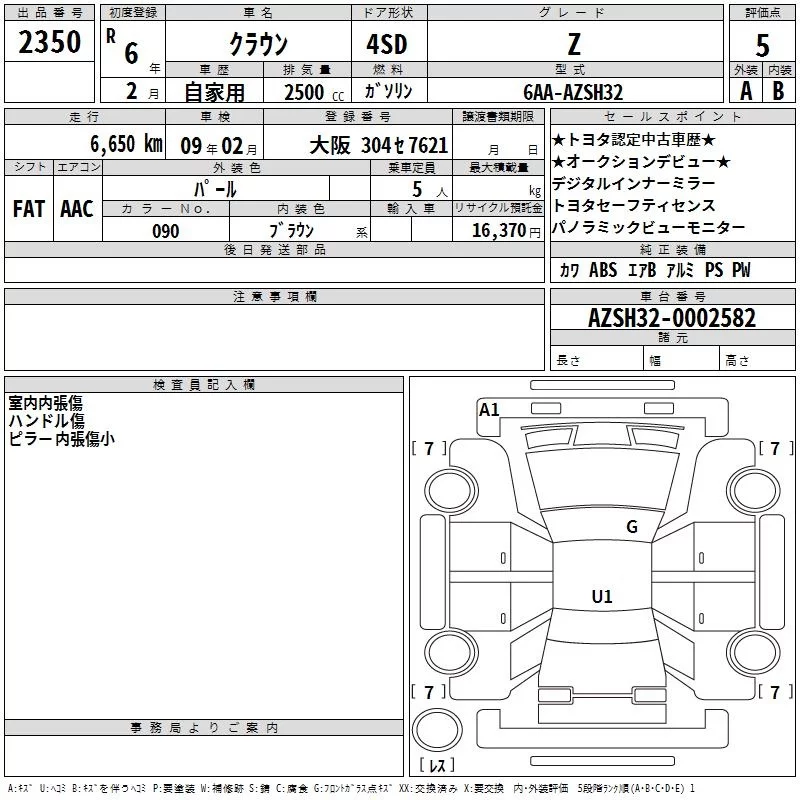Click interior grade B

click(778, 91)
